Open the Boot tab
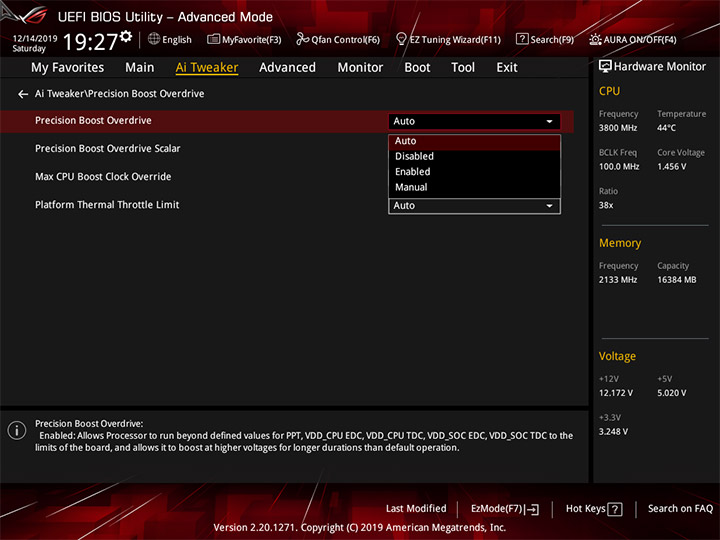 point(417,68)
